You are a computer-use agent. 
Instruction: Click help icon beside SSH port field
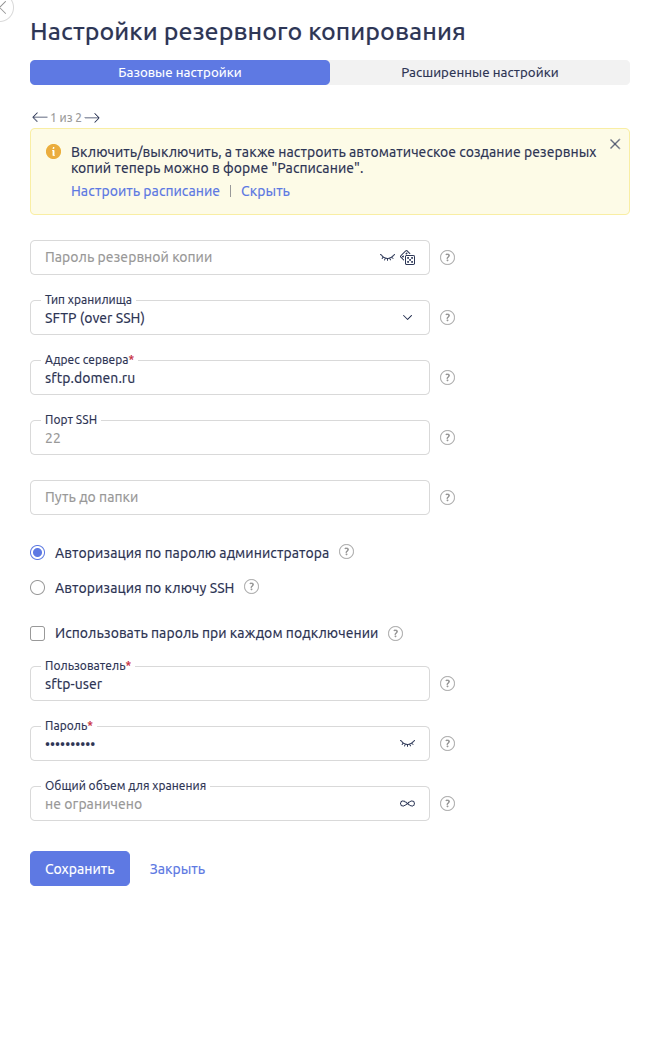click(448, 438)
